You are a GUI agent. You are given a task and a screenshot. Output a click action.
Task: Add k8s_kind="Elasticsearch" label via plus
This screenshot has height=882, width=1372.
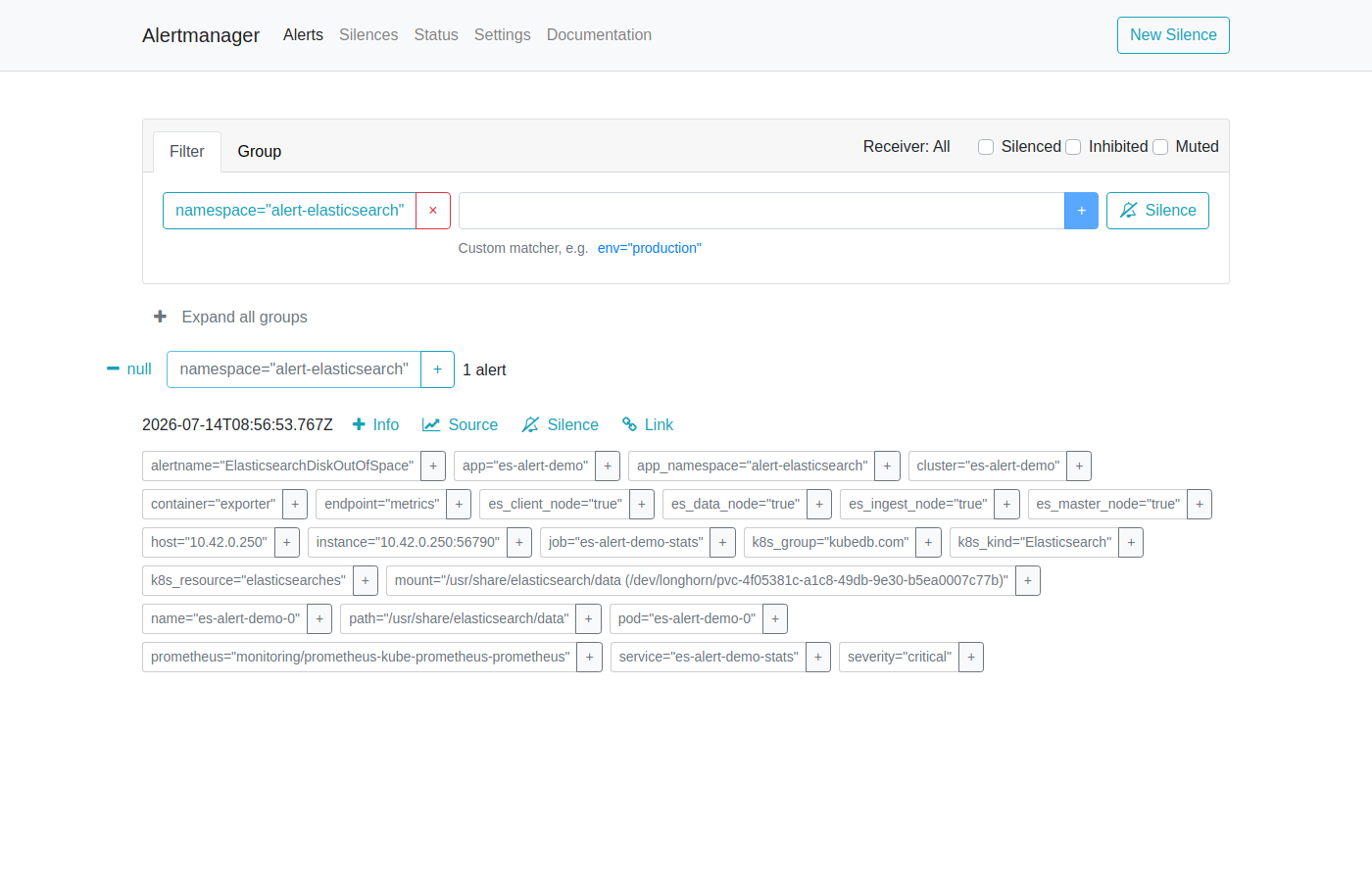[x=1131, y=542]
